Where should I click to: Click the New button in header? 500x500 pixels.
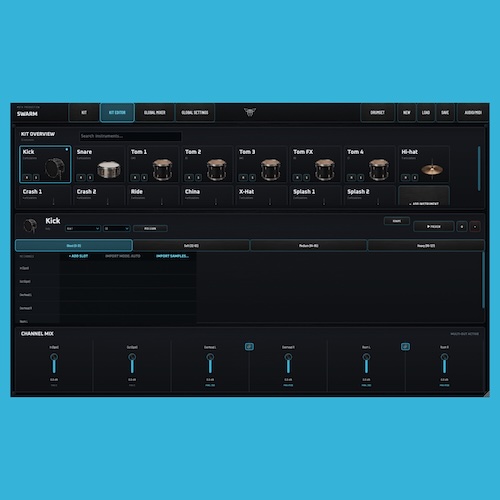[x=407, y=113]
